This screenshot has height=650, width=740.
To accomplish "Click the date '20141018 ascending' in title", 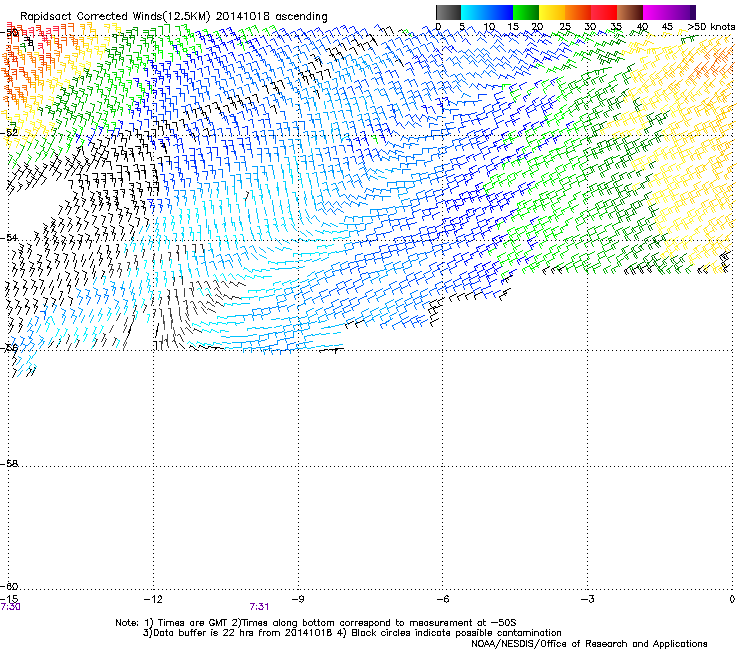I will (271, 16).
